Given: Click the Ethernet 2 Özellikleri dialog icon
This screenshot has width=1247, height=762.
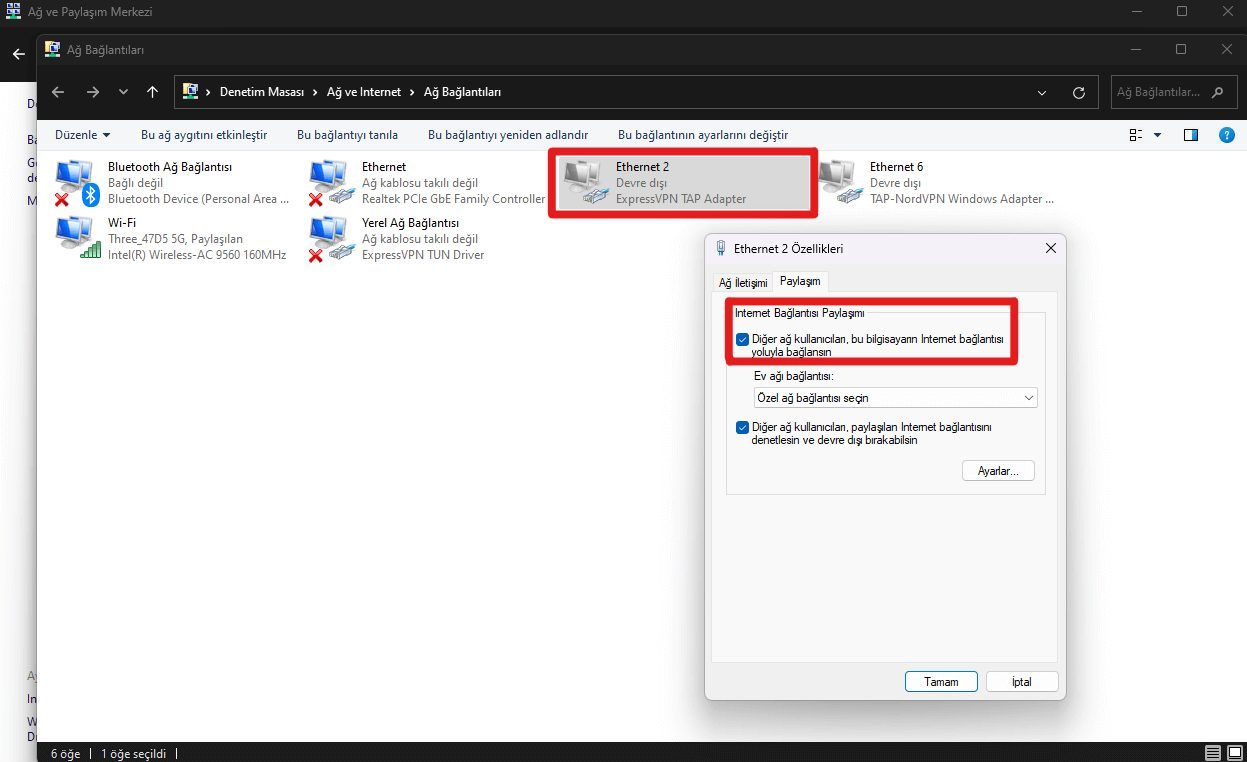Looking at the screenshot, I should click(721, 248).
